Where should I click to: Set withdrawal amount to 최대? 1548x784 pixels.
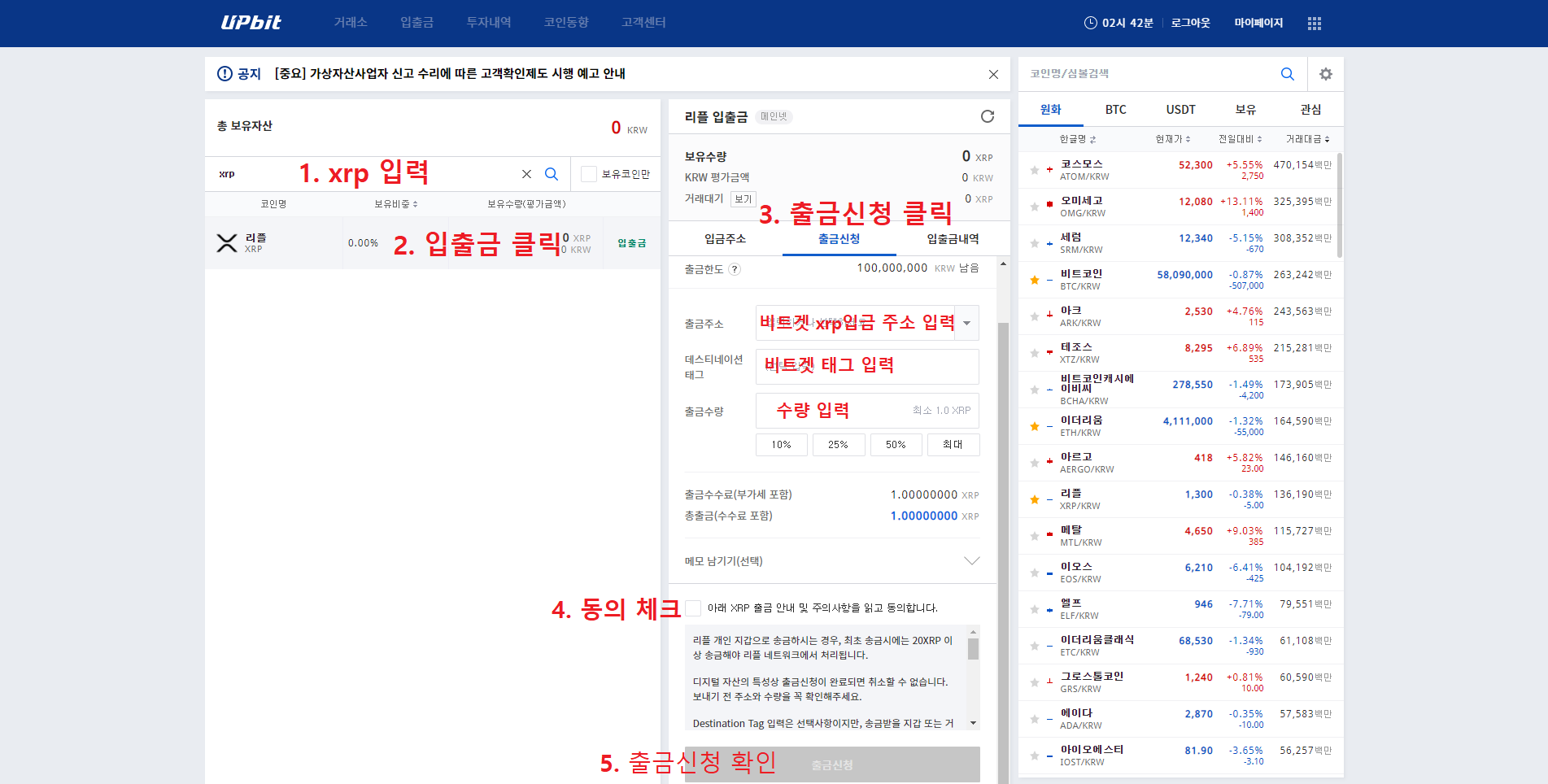click(953, 445)
